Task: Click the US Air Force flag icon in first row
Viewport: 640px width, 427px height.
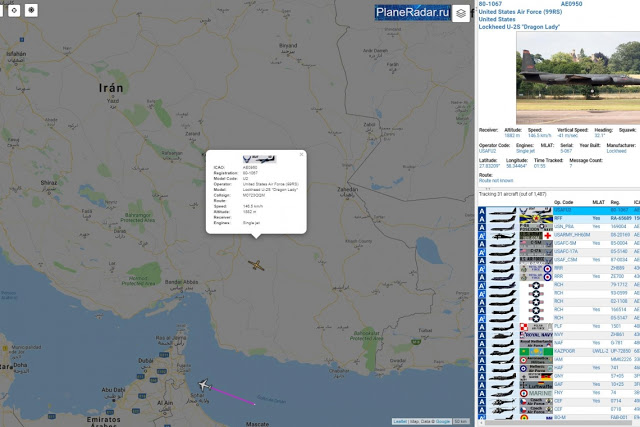Action: tap(536, 211)
